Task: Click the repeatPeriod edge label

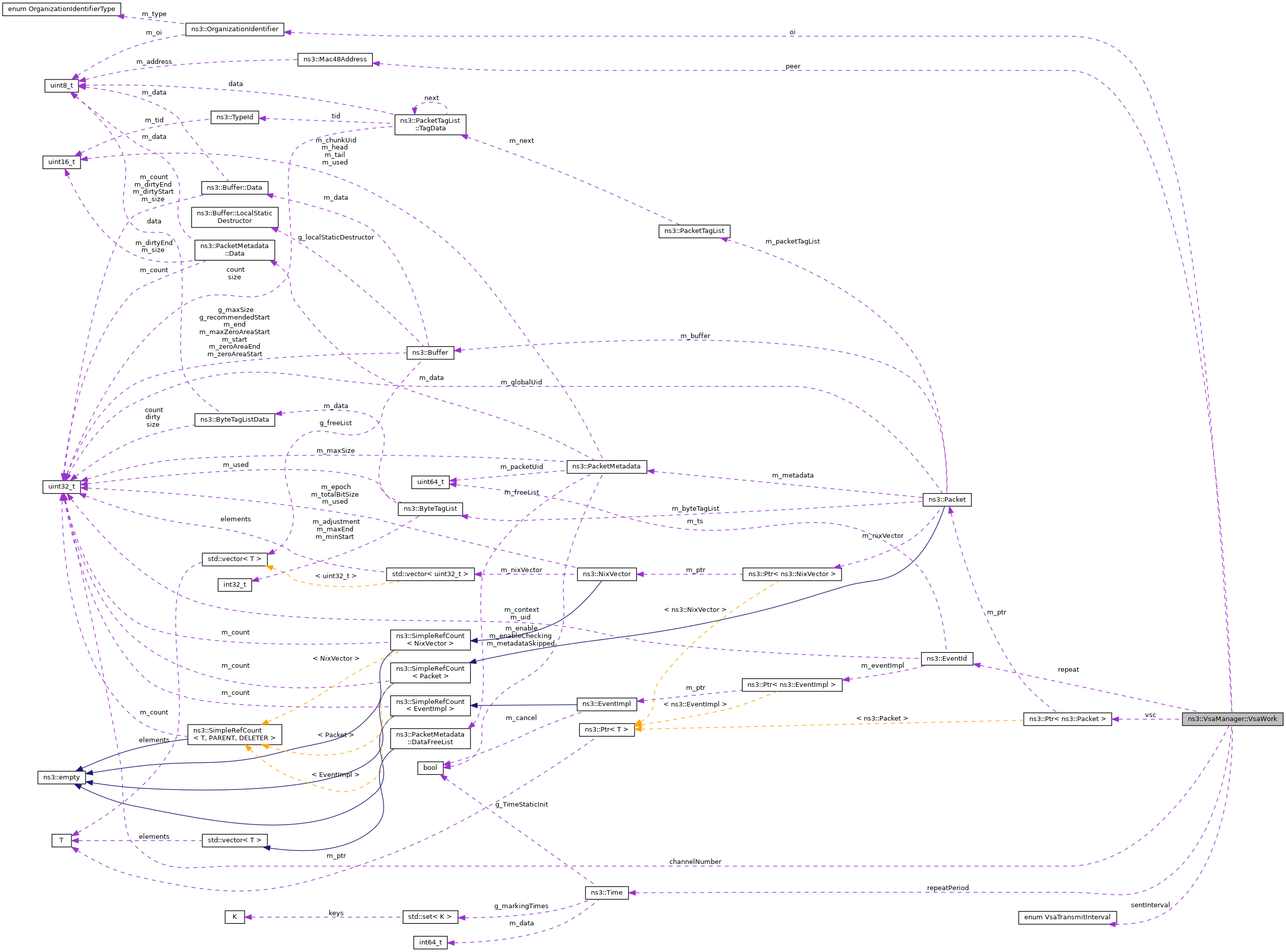Action: tap(948, 888)
